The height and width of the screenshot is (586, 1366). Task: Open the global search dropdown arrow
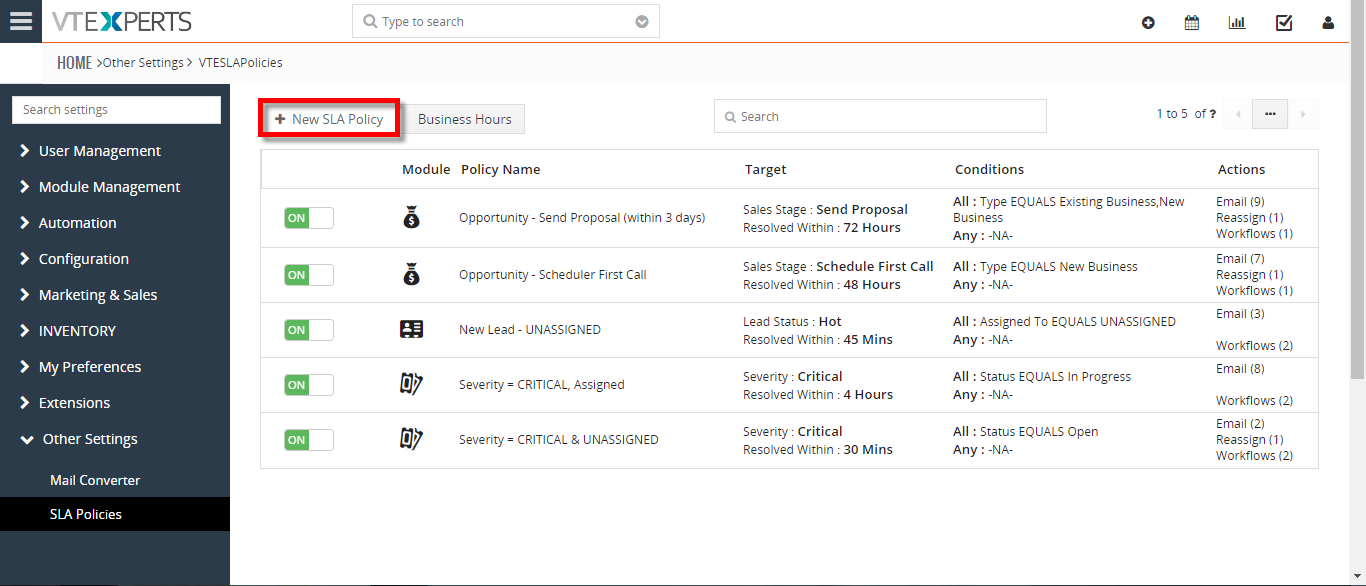click(x=642, y=22)
